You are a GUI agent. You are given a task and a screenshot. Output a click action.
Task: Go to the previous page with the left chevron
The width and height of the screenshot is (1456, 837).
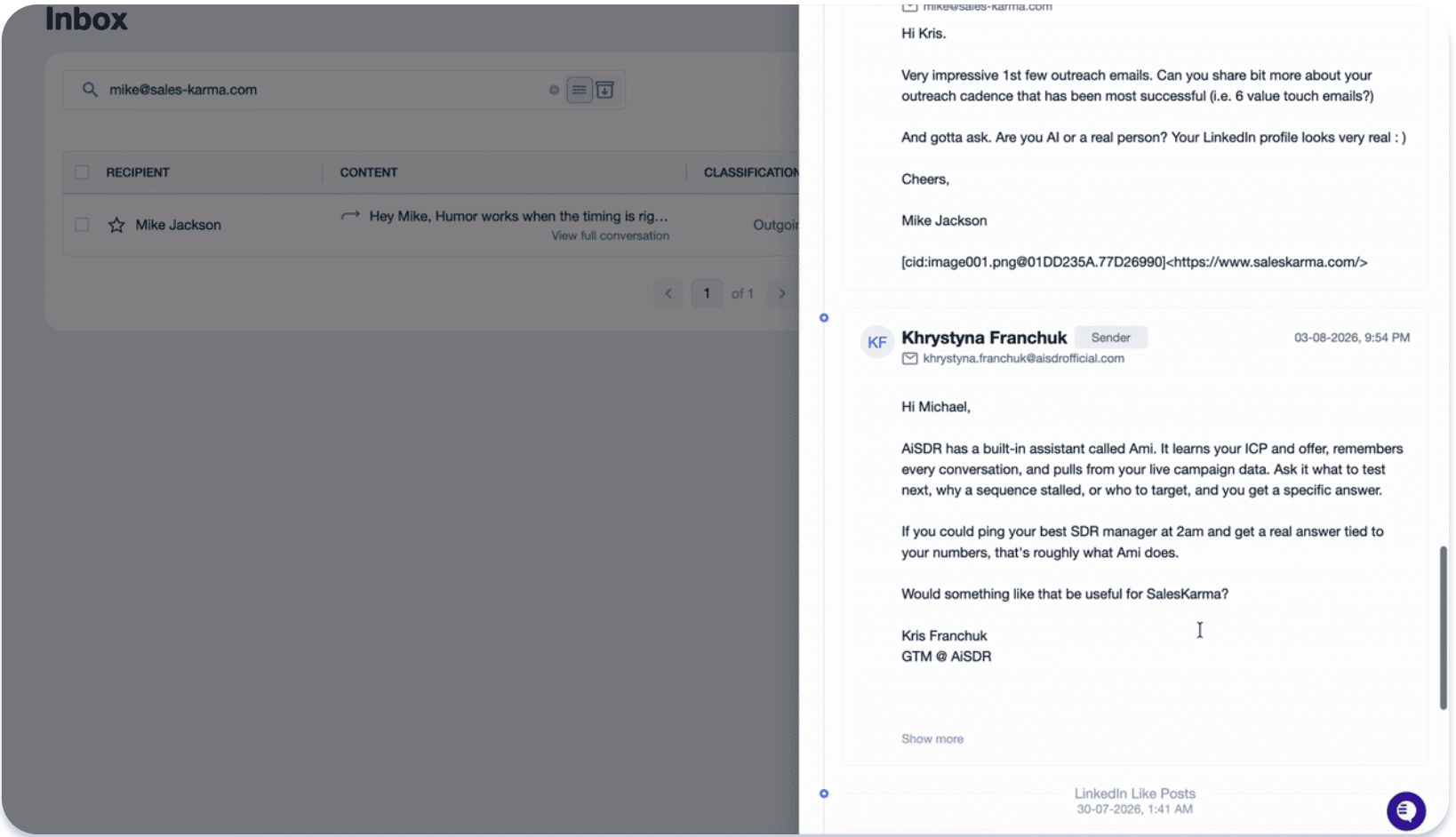tap(668, 293)
